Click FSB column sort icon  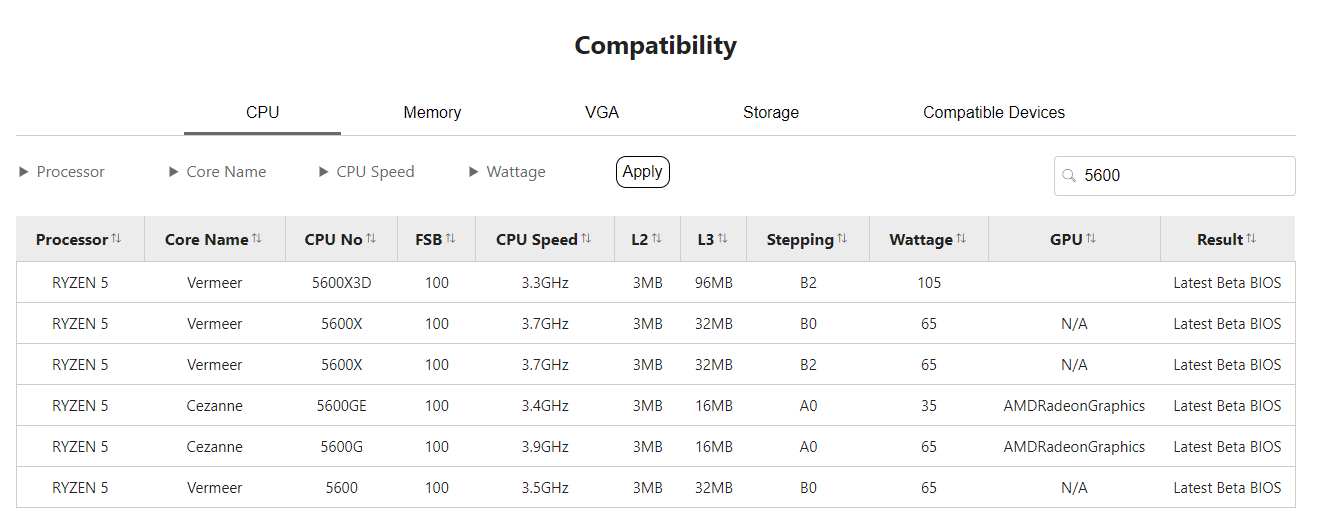point(450,239)
